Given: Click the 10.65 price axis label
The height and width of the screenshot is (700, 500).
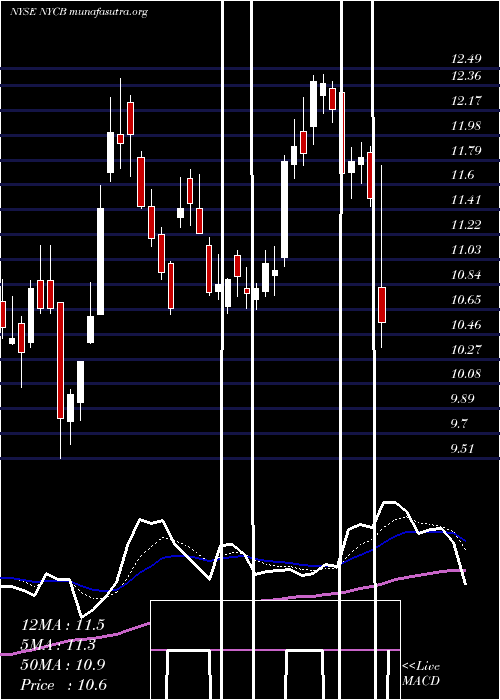Looking at the screenshot, I should point(466,300).
